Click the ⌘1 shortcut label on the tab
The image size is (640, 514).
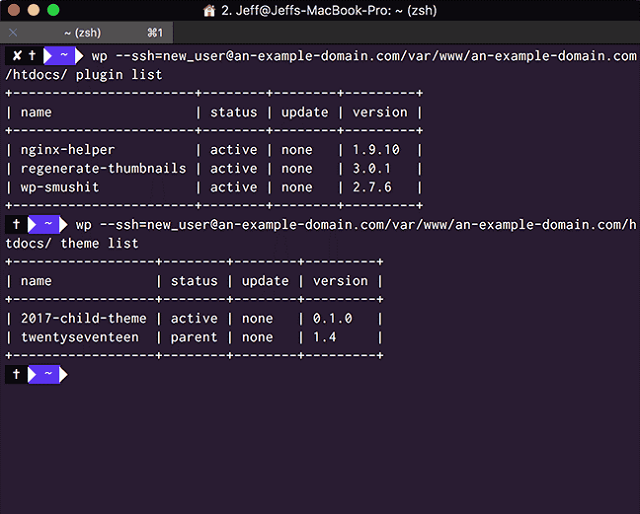coord(155,33)
